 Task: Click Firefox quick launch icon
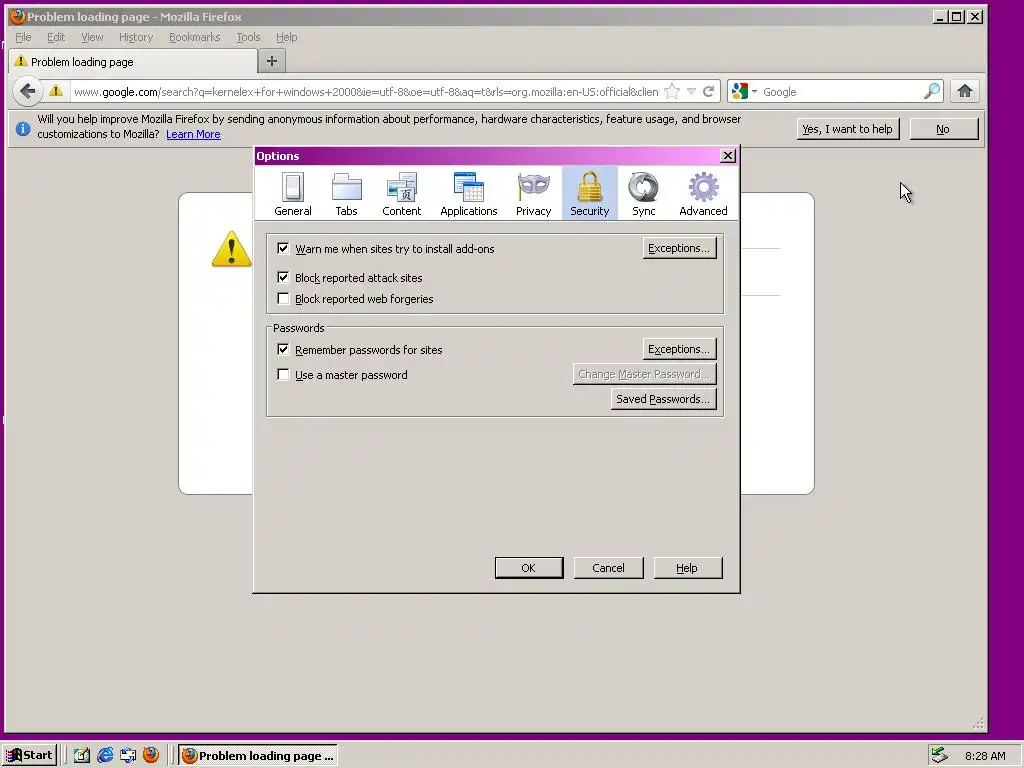point(151,755)
